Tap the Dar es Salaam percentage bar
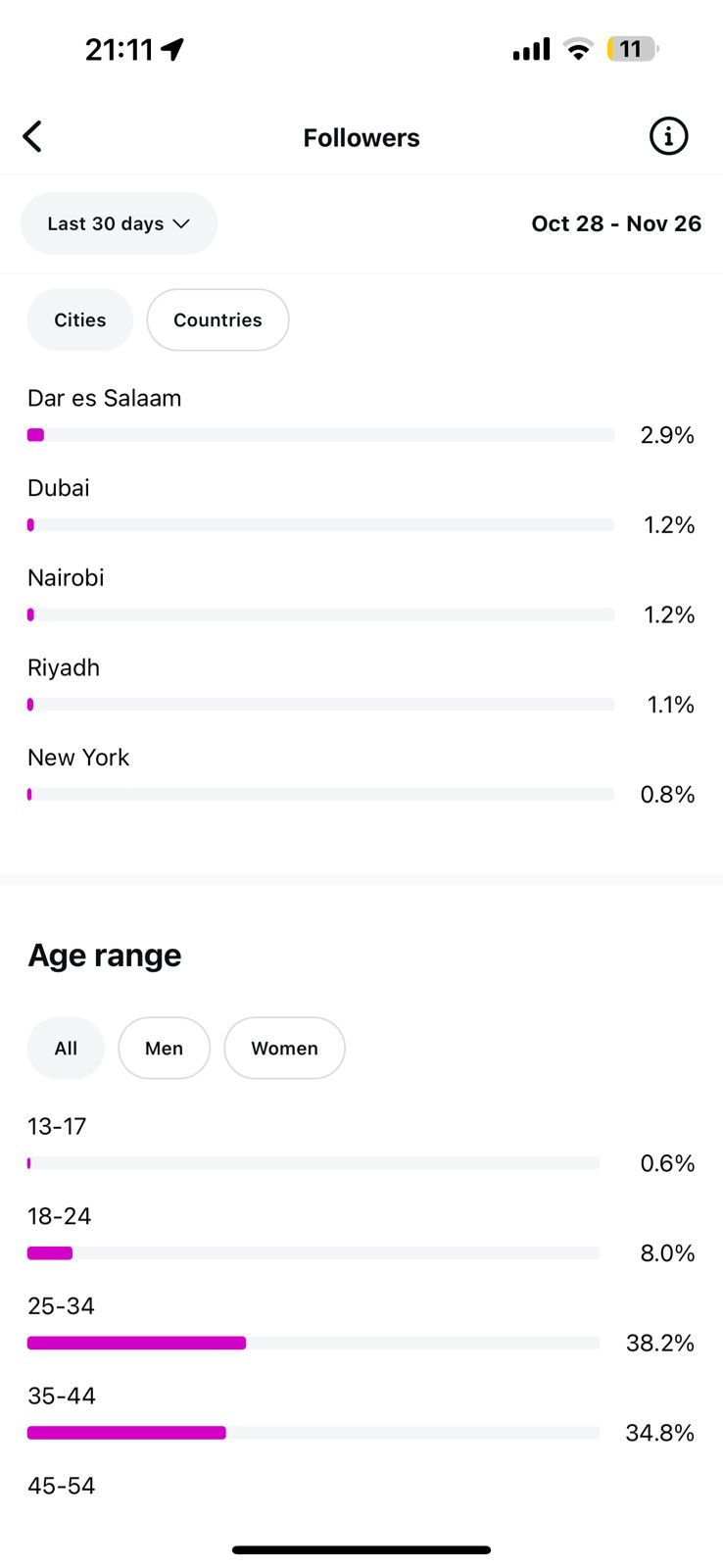The image size is (723, 1568). coord(320,434)
